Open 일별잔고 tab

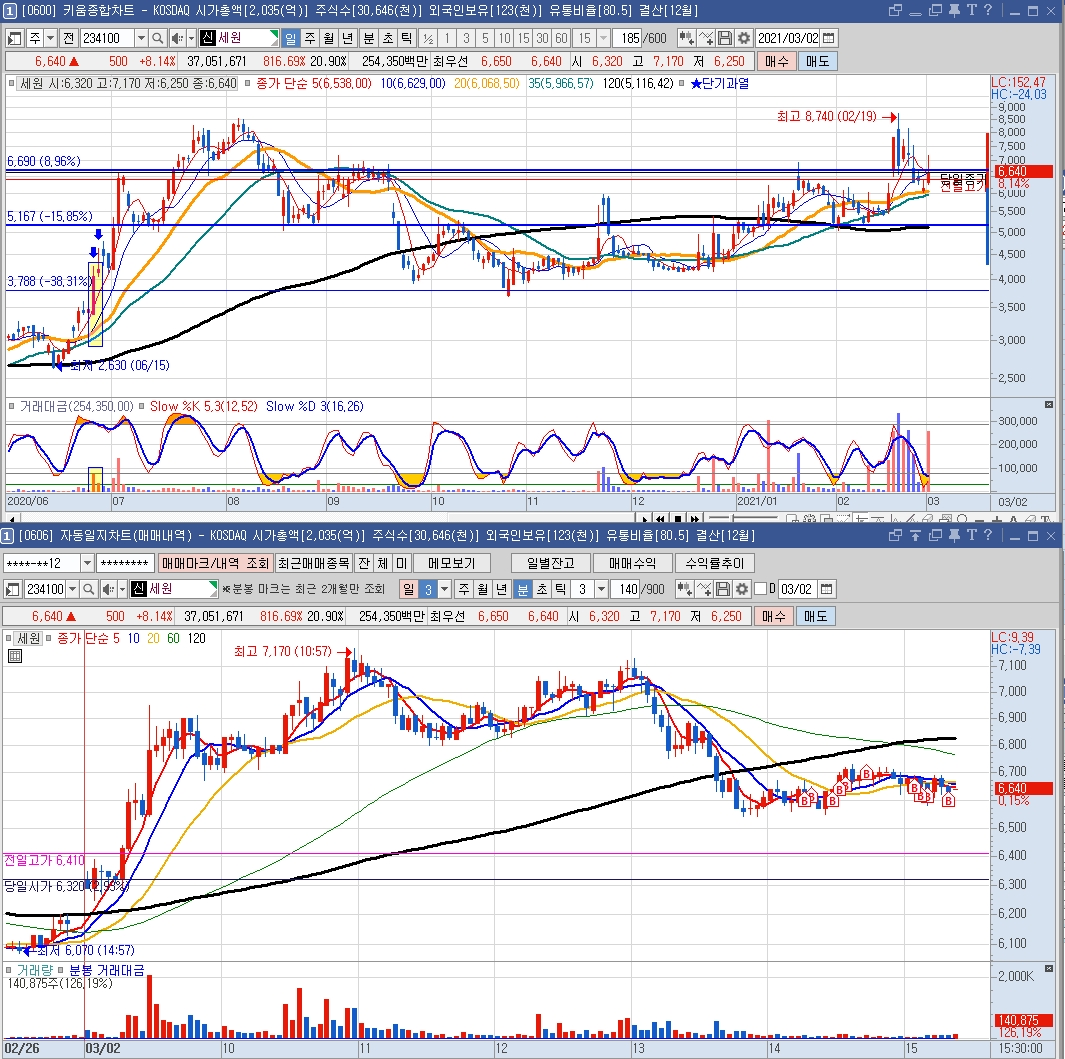tap(550, 563)
